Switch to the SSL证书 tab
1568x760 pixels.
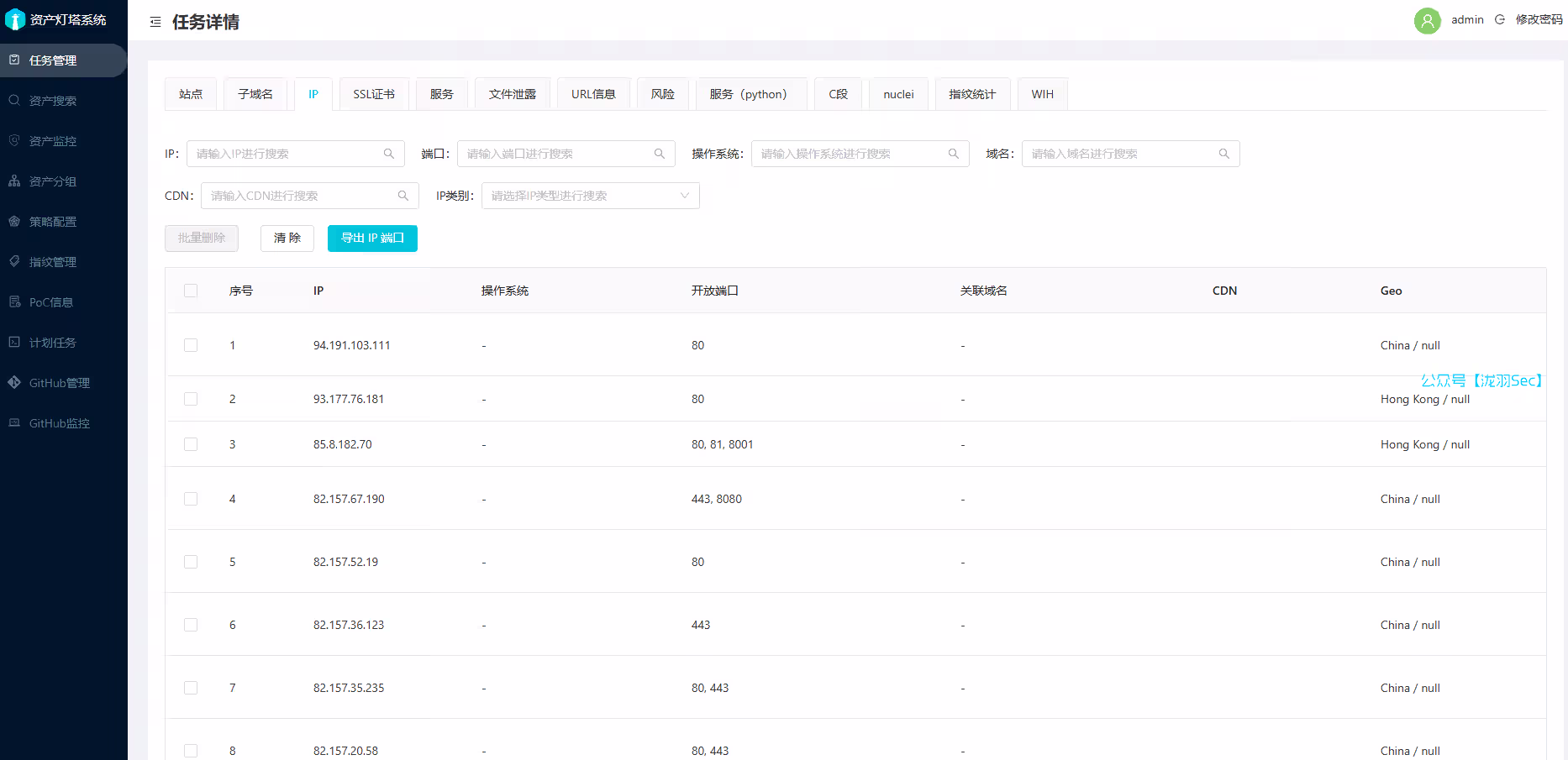pos(374,94)
